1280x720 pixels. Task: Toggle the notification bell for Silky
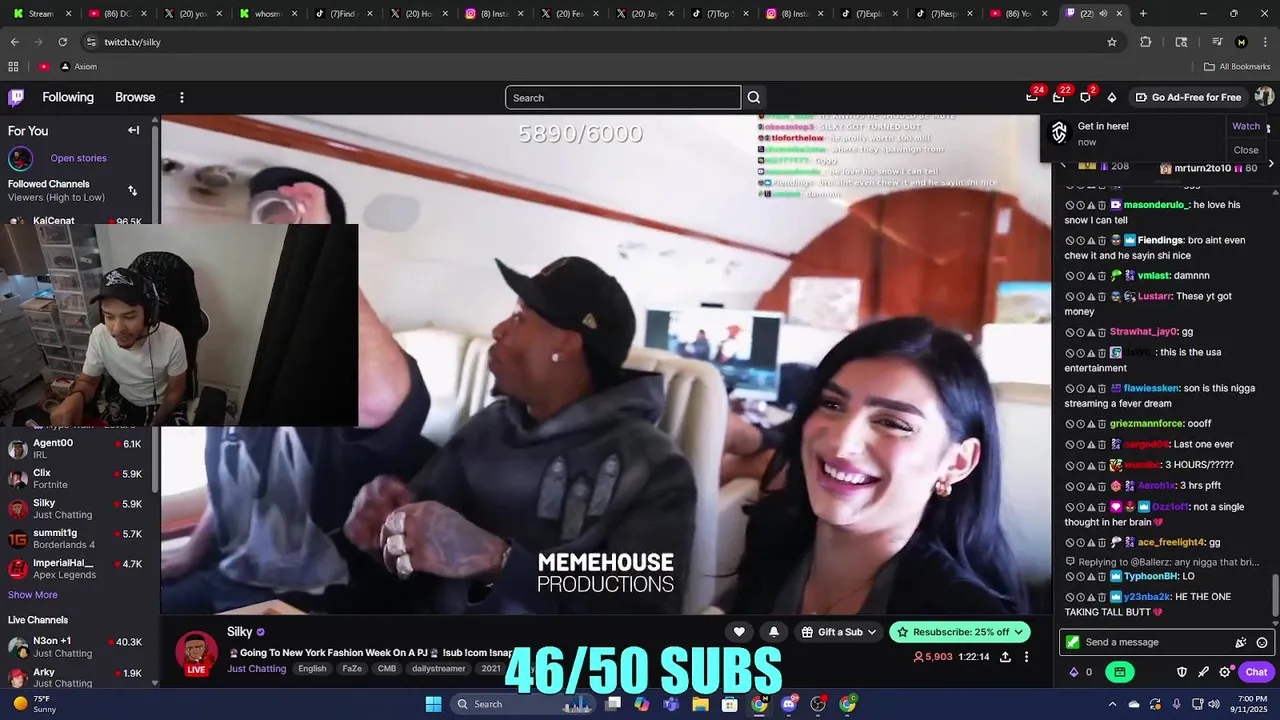tap(773, 632)
